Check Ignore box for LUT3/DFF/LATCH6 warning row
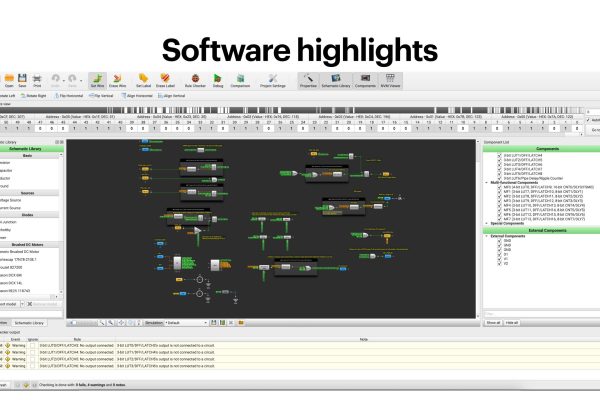Screen dimensions: 600x400 coord(33,366)
